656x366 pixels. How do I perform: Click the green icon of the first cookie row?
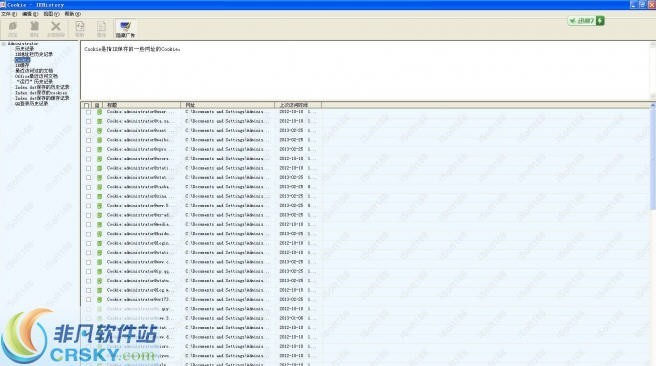click(x=99, y=112)
